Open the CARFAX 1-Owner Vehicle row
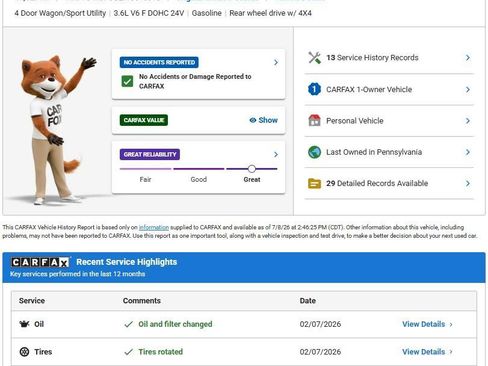This screenshot has width=488, height=366. [389, 89]
